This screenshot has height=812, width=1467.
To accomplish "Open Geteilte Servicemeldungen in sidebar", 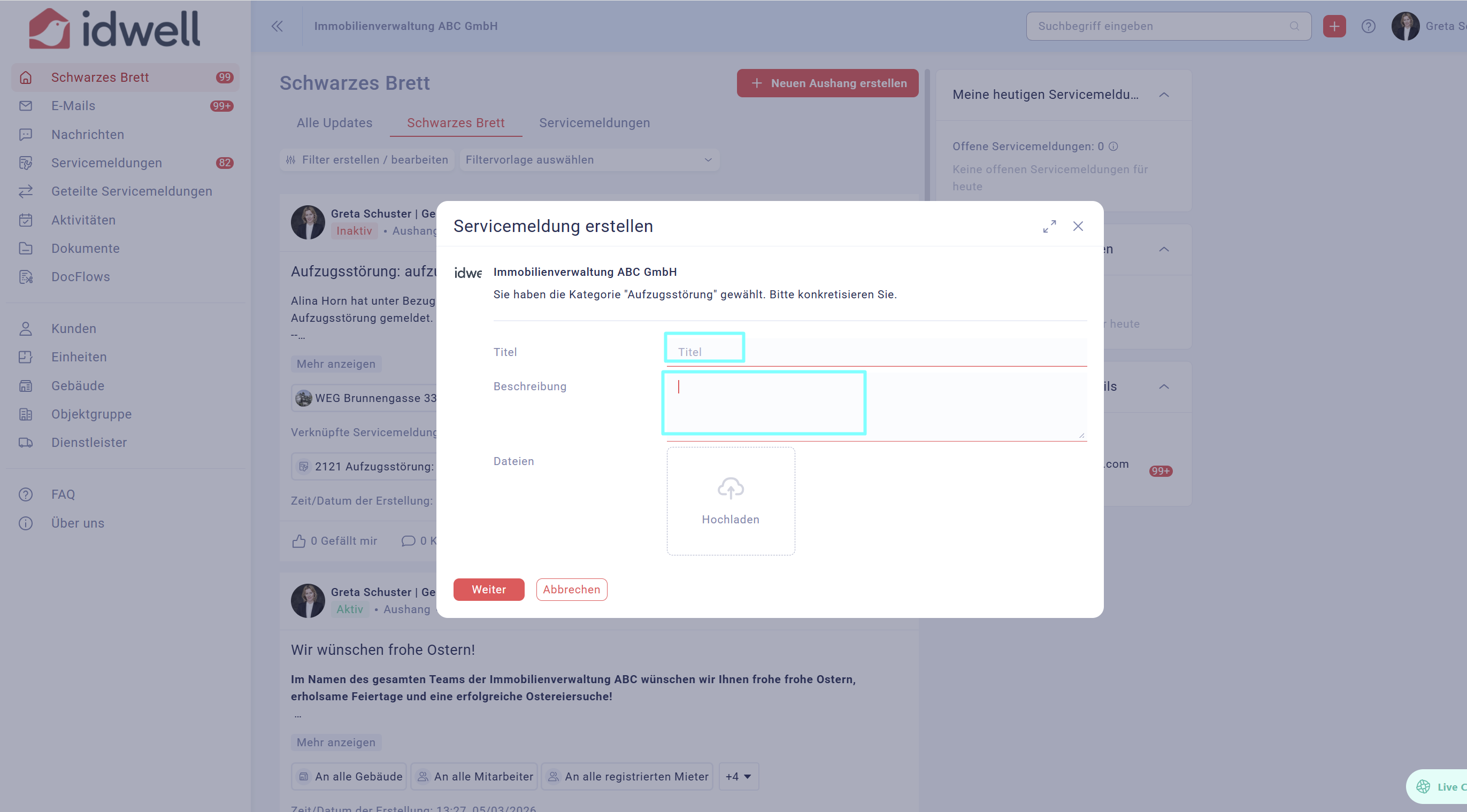I will (x=131, y=191).
